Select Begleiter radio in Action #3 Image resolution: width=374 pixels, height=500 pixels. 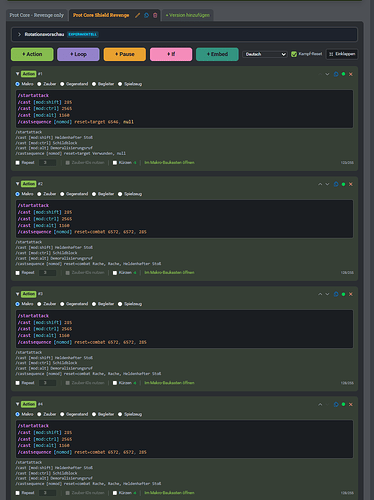pyautogui.click(x=94, y=304)
